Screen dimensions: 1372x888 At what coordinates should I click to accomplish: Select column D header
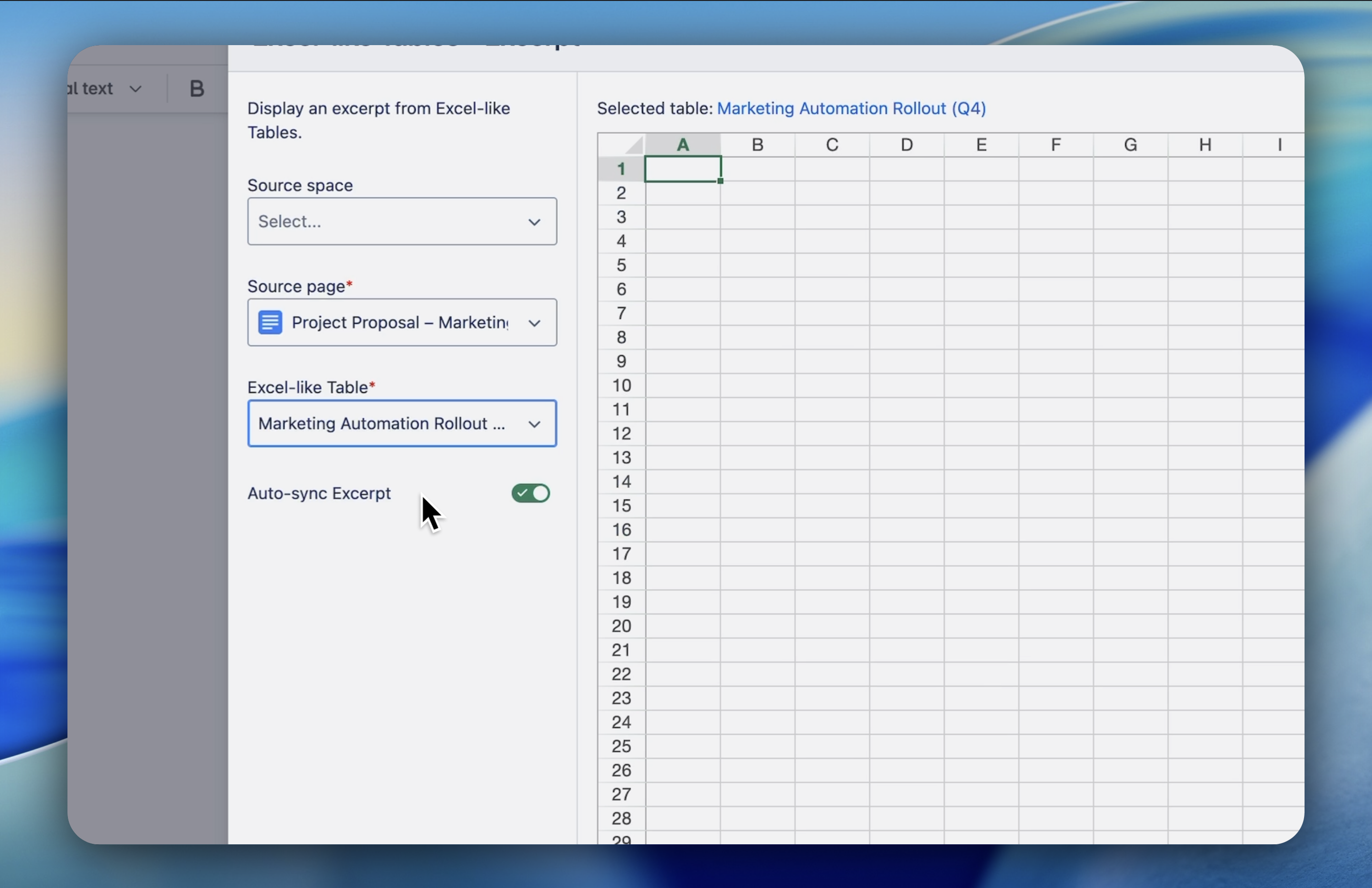[907, 145]
